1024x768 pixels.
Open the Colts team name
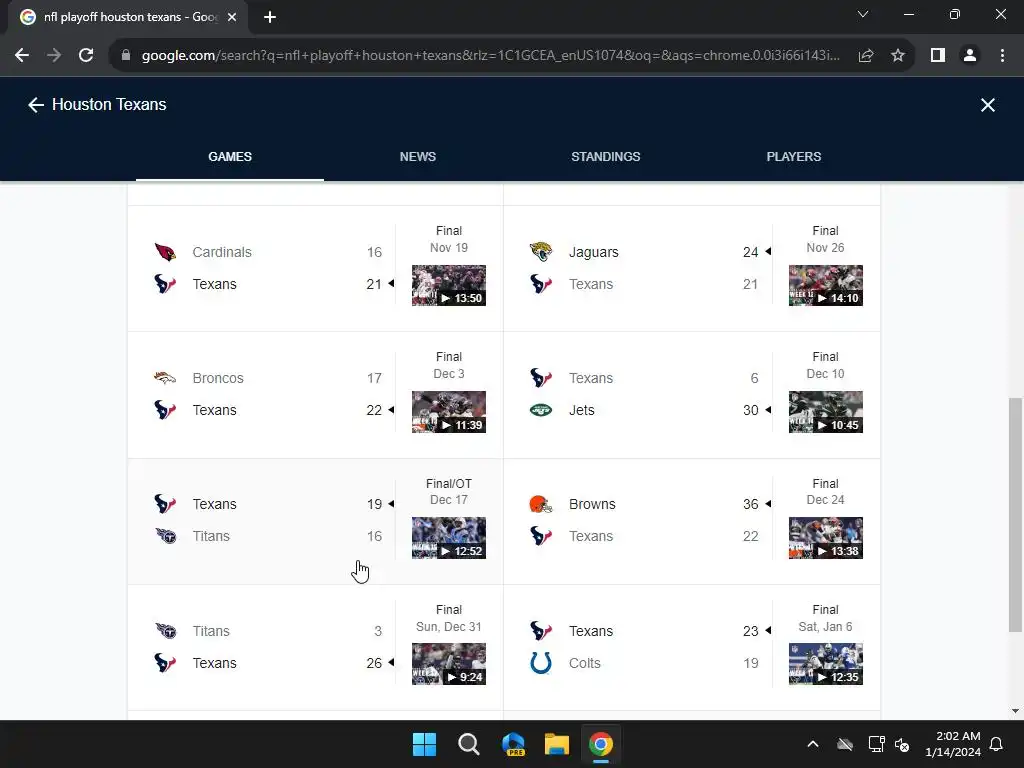point(584,663)
